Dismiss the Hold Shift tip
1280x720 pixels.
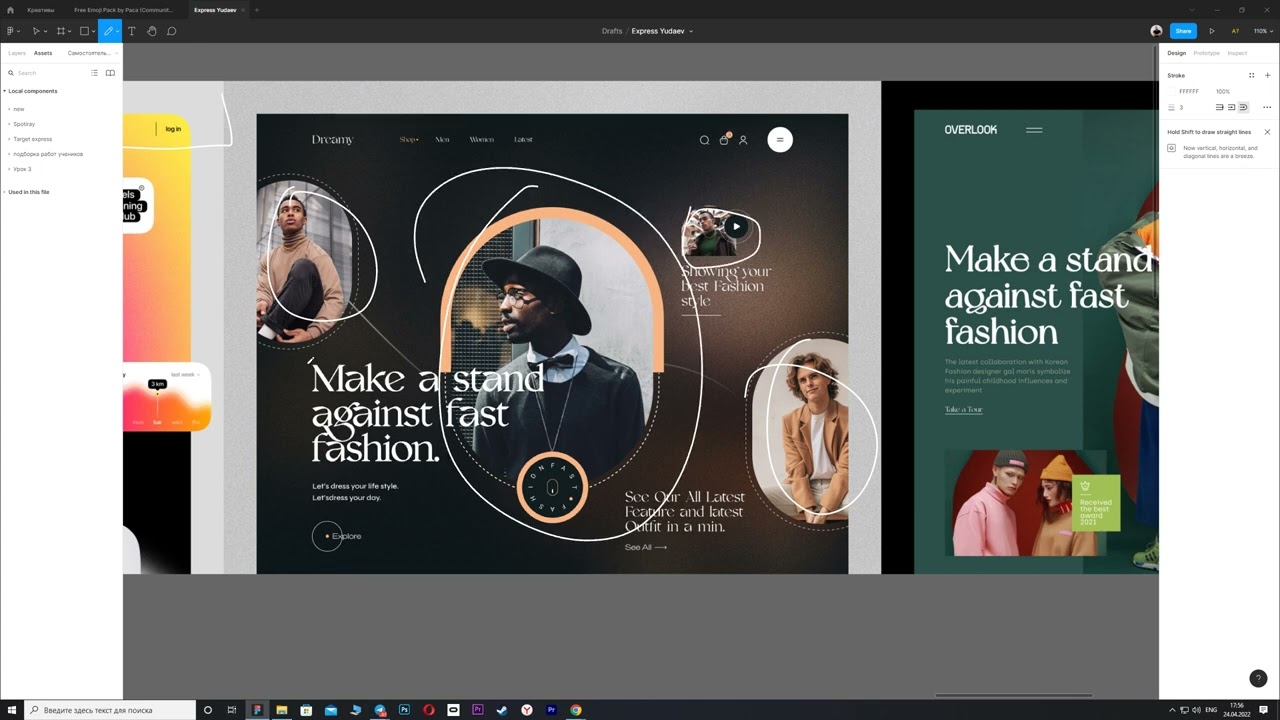click(x=1267, y=132)
